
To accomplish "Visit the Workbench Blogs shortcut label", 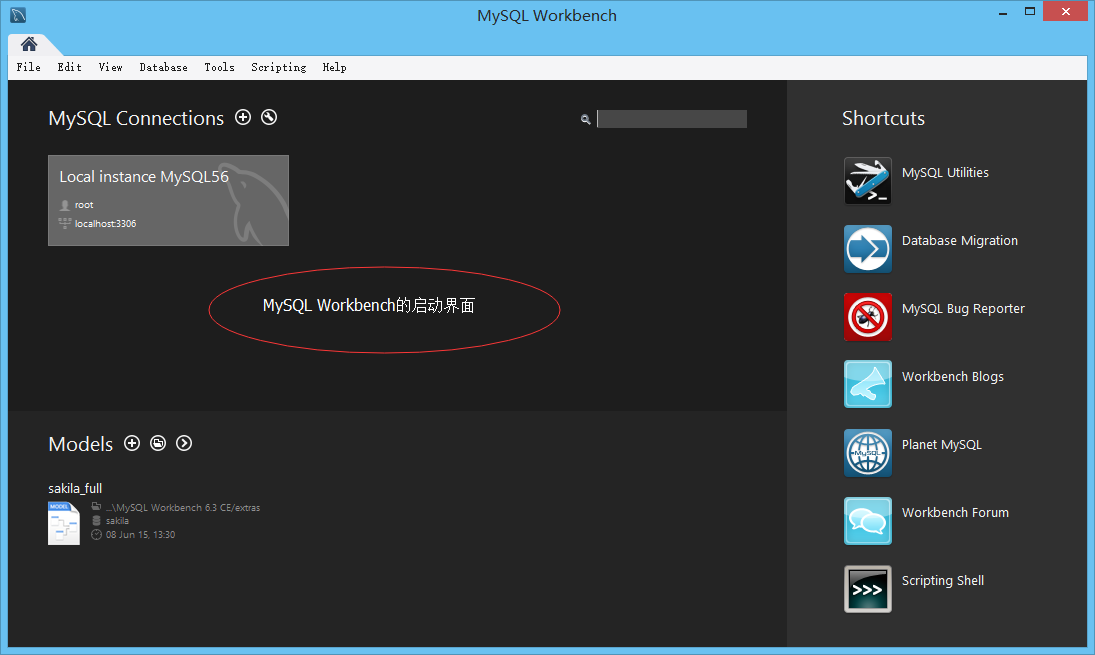I will pos(953,376).
